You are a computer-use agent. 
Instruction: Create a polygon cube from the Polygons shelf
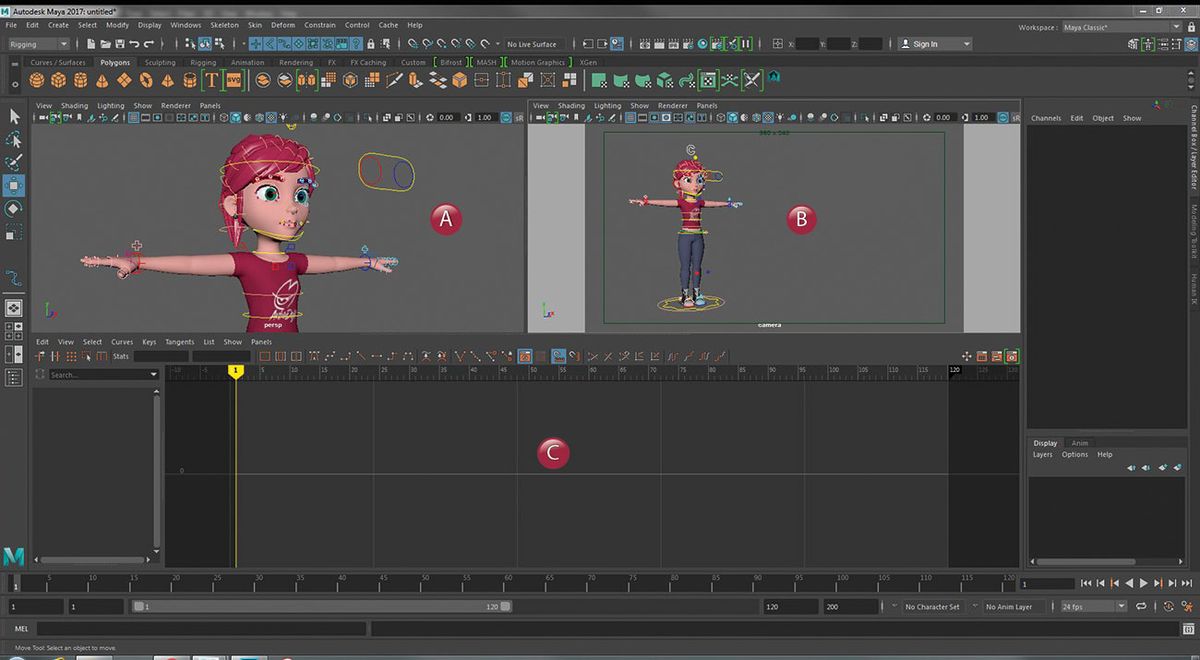point(57,78)
